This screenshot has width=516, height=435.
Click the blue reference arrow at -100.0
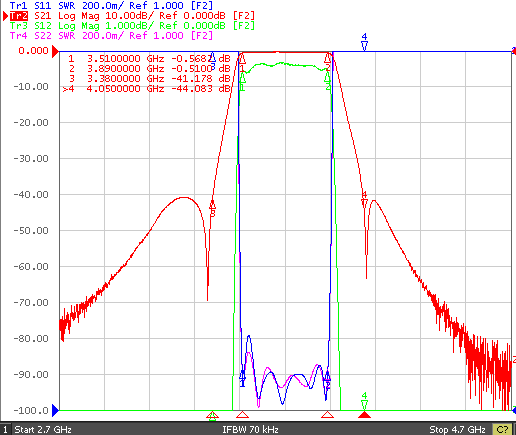point(55,410)
